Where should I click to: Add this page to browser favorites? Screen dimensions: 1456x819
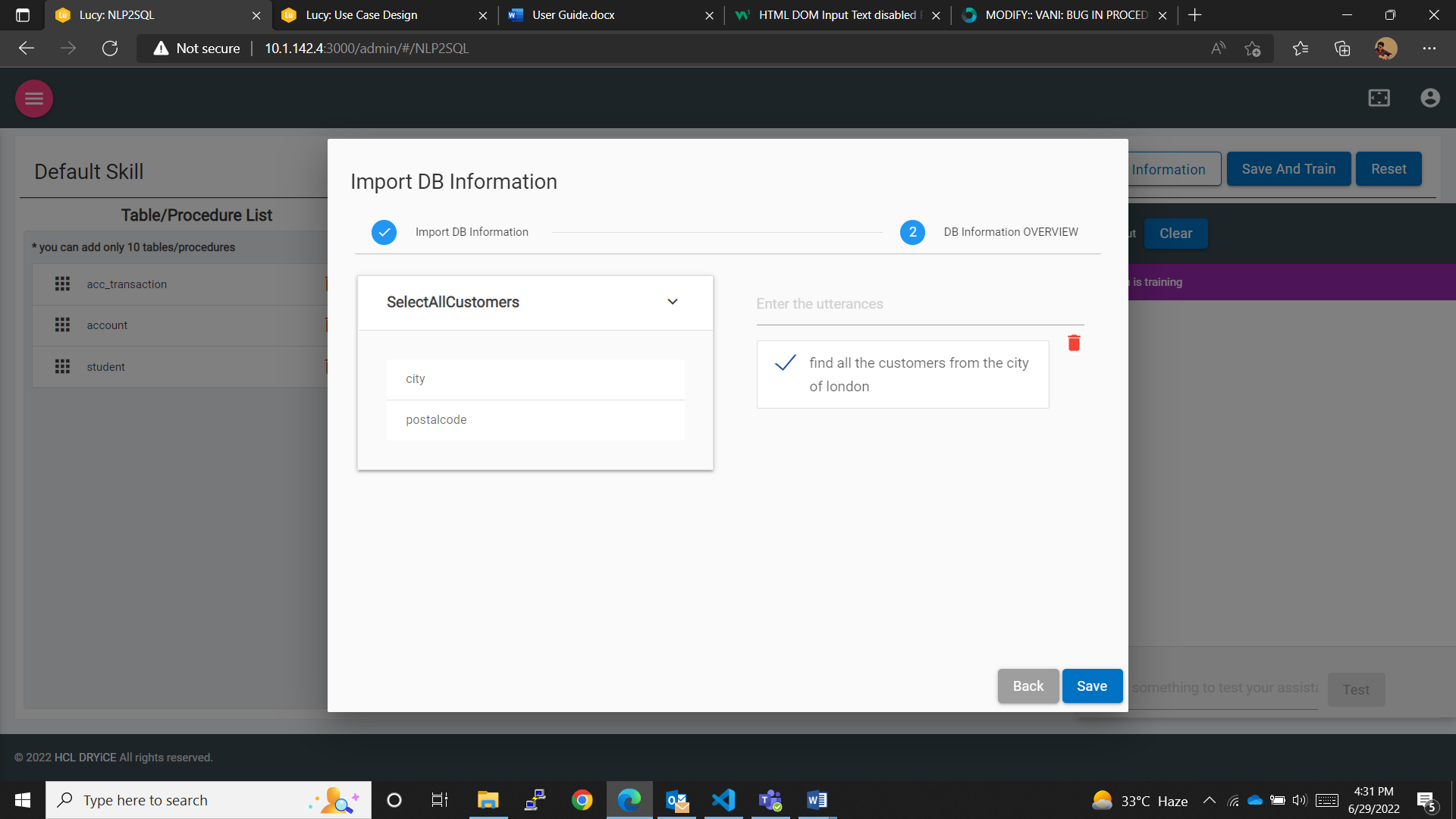coord(1252,49)
